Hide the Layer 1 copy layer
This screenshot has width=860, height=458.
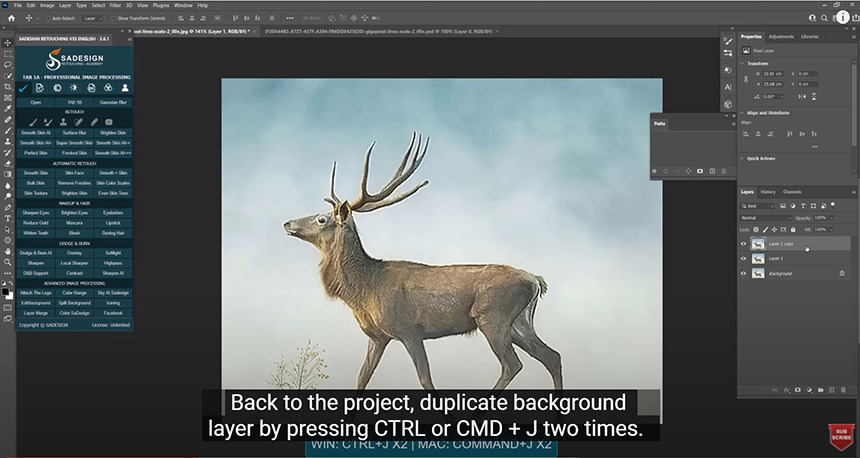[743, 243]
